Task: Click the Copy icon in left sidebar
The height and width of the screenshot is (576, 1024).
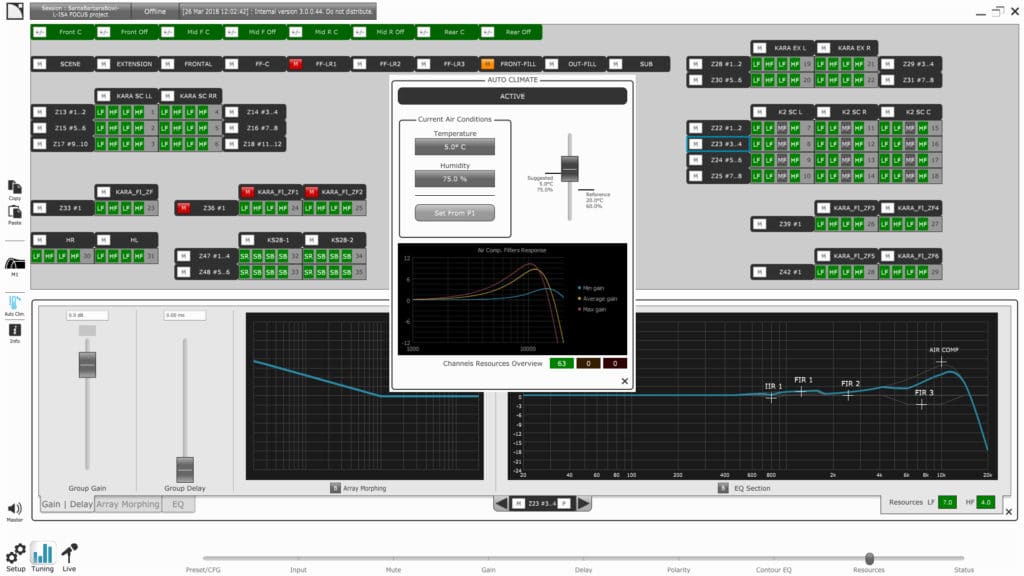Action: pos(15,188)
